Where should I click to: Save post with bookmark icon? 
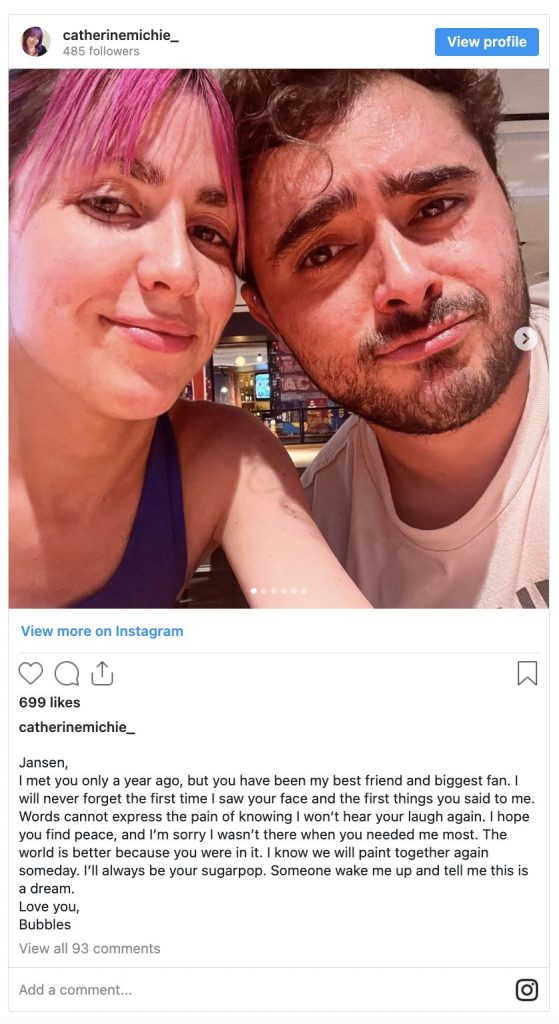coord(527,673)
